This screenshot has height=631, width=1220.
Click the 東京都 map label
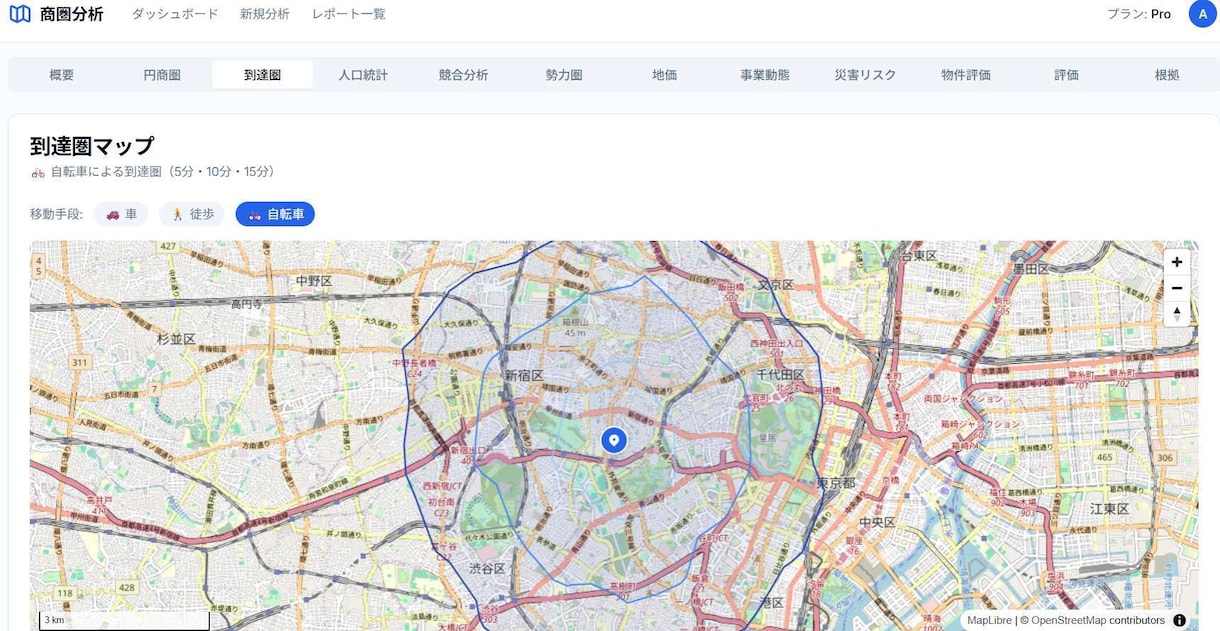point(836,483)
